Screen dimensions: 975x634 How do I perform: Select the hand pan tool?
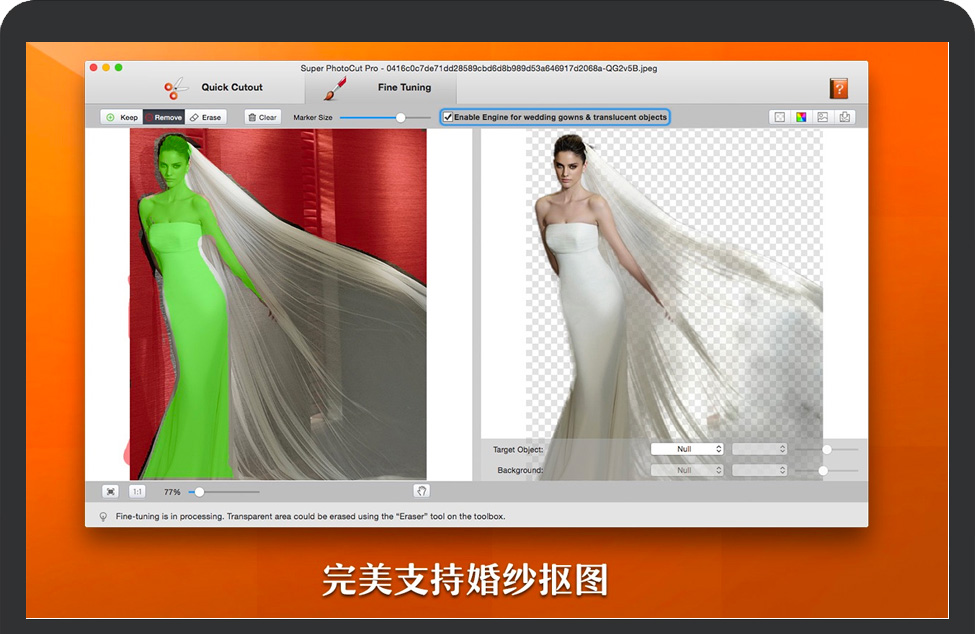tap(421, 492)
